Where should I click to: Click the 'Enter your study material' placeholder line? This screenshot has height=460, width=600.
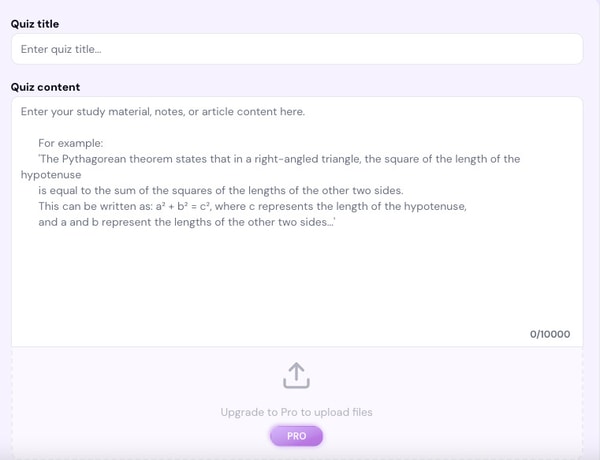click(x=163, y=111)
